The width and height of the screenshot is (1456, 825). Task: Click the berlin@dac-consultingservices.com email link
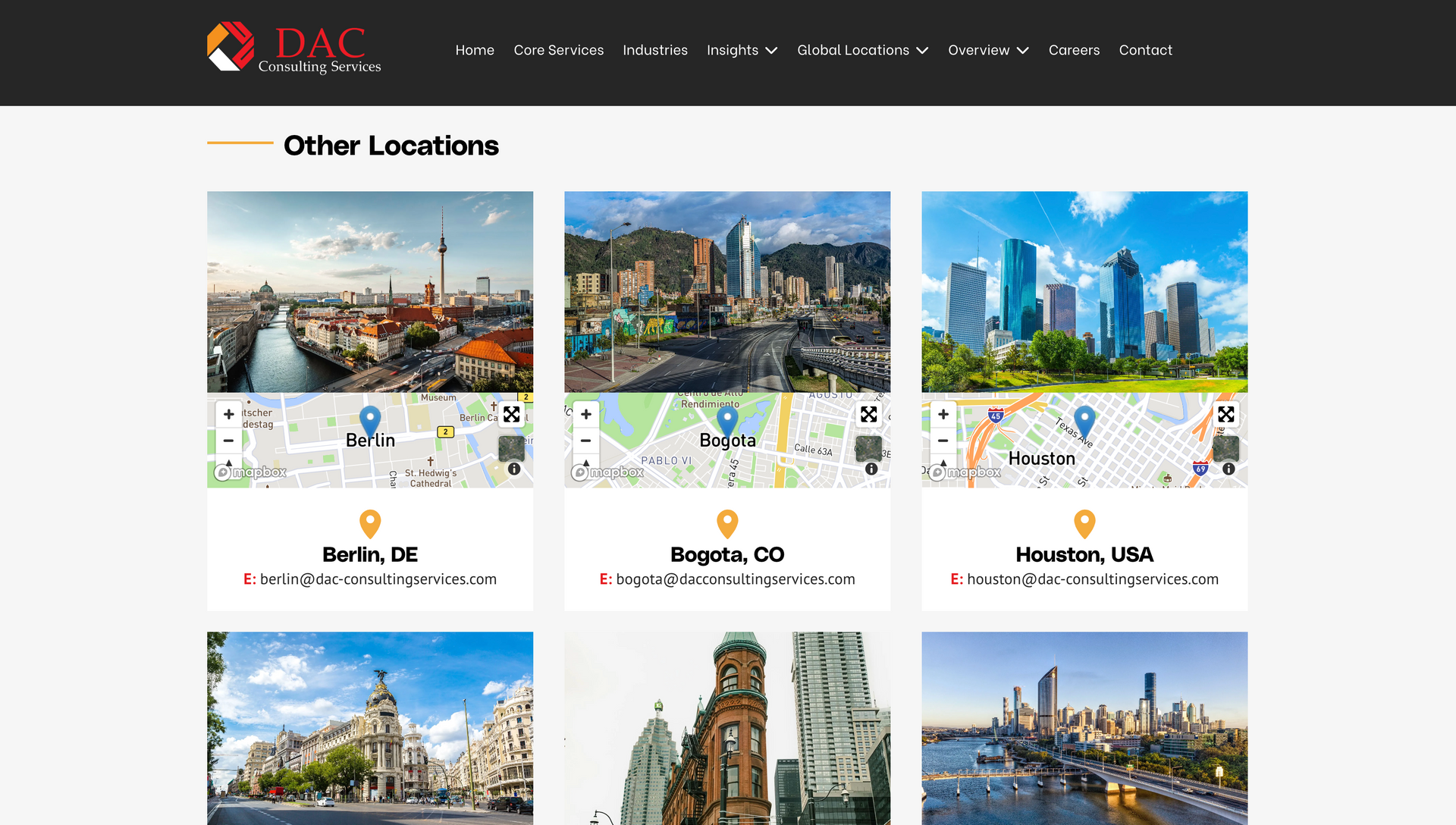(378, 579)
